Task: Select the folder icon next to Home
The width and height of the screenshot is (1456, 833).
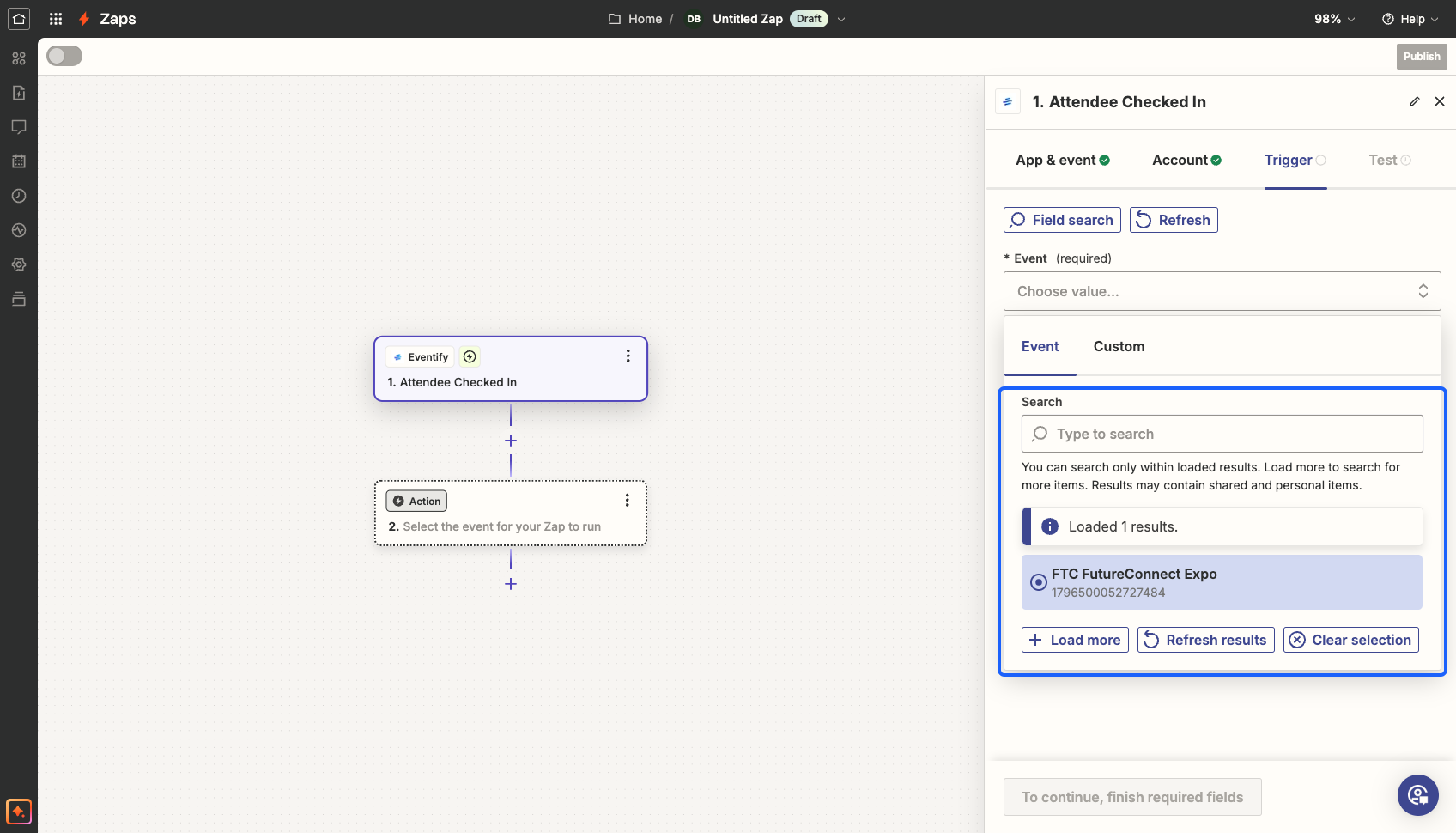Action: coord(615,19)
